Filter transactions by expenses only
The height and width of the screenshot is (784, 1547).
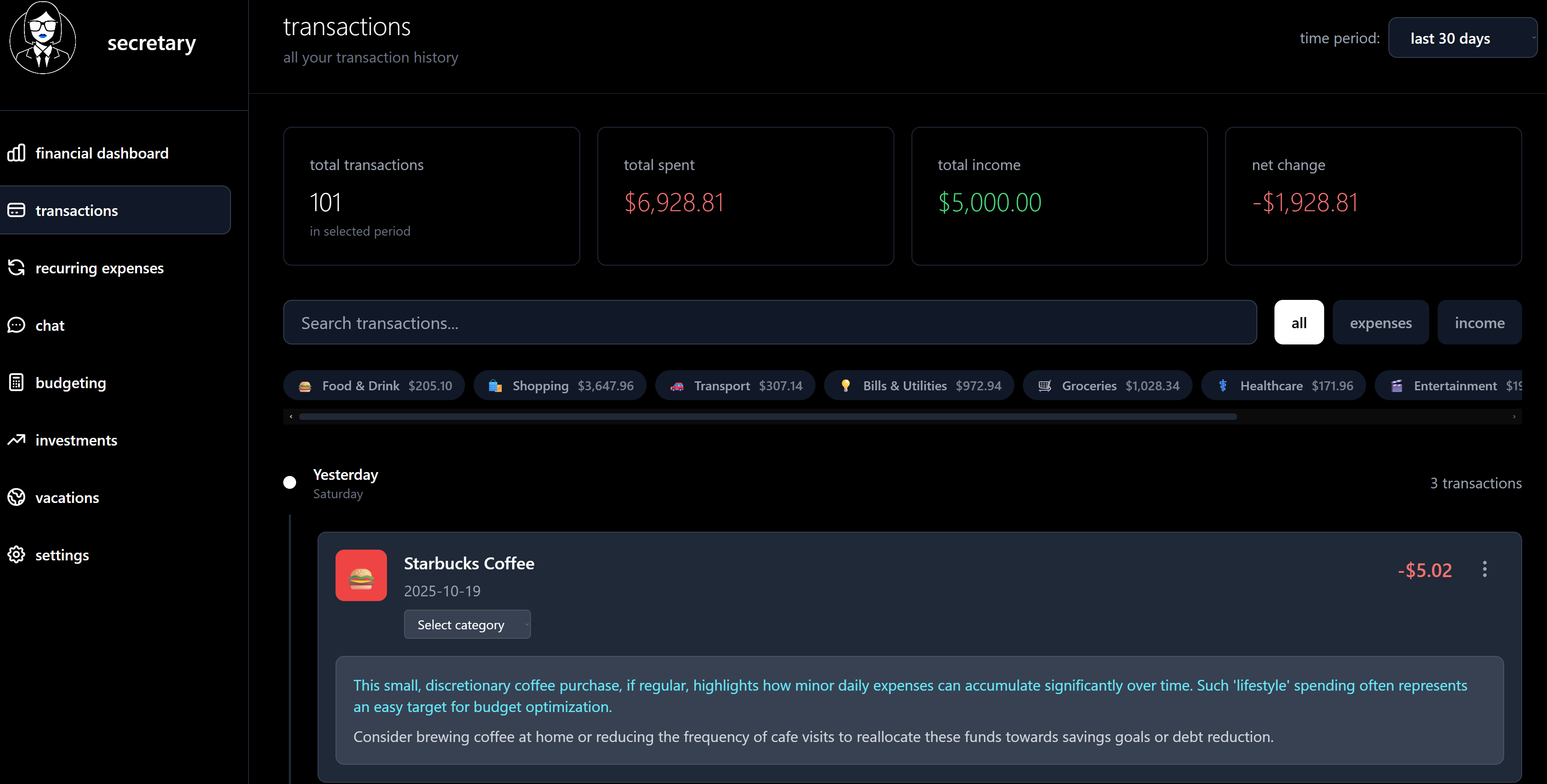tap(1380, 322)
